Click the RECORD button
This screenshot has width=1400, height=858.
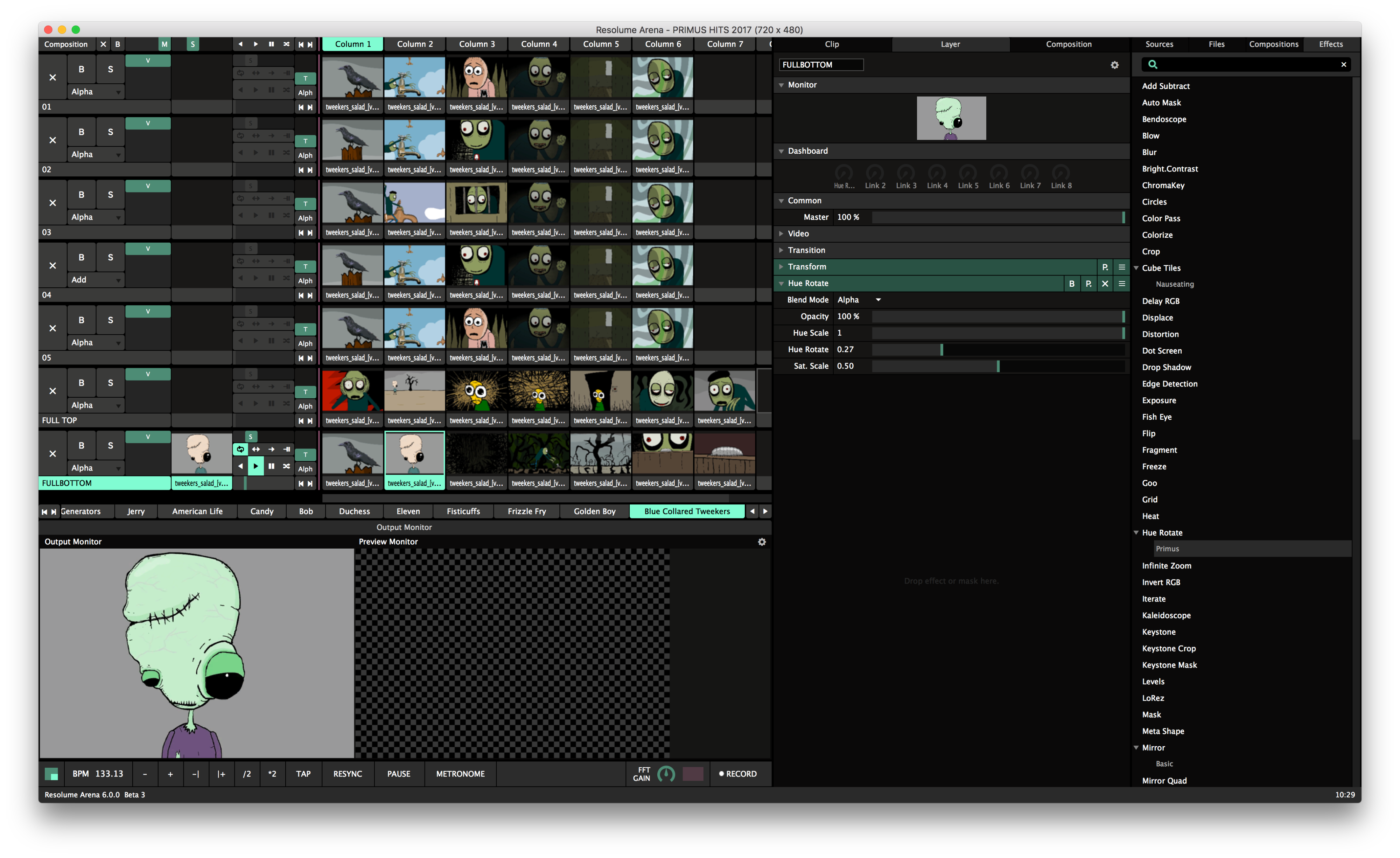(x=737, y=774)
